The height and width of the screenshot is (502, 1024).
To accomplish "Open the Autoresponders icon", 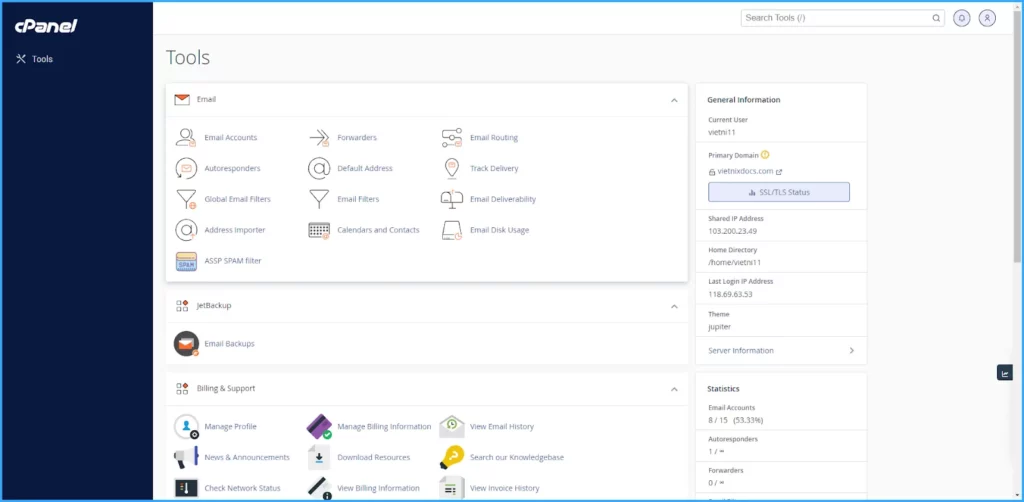I will [186, 168].
